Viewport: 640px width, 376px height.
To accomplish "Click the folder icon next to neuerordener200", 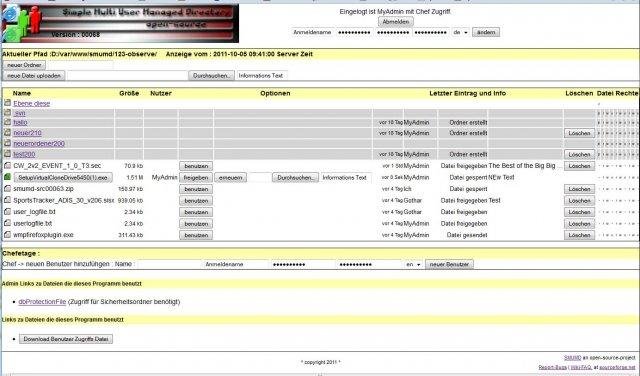I will pyautogui.click(x=7, y=143).
